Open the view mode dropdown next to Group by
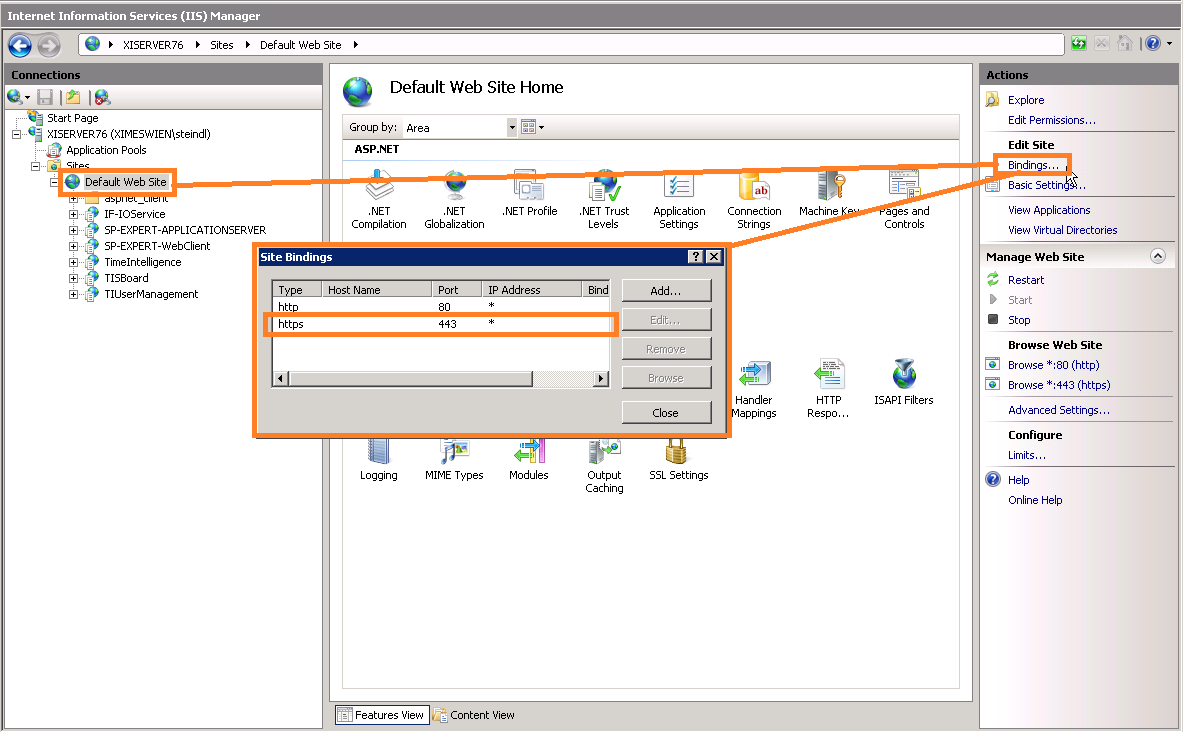This screenshot has width=1183, height=732. tap(532, 128)
